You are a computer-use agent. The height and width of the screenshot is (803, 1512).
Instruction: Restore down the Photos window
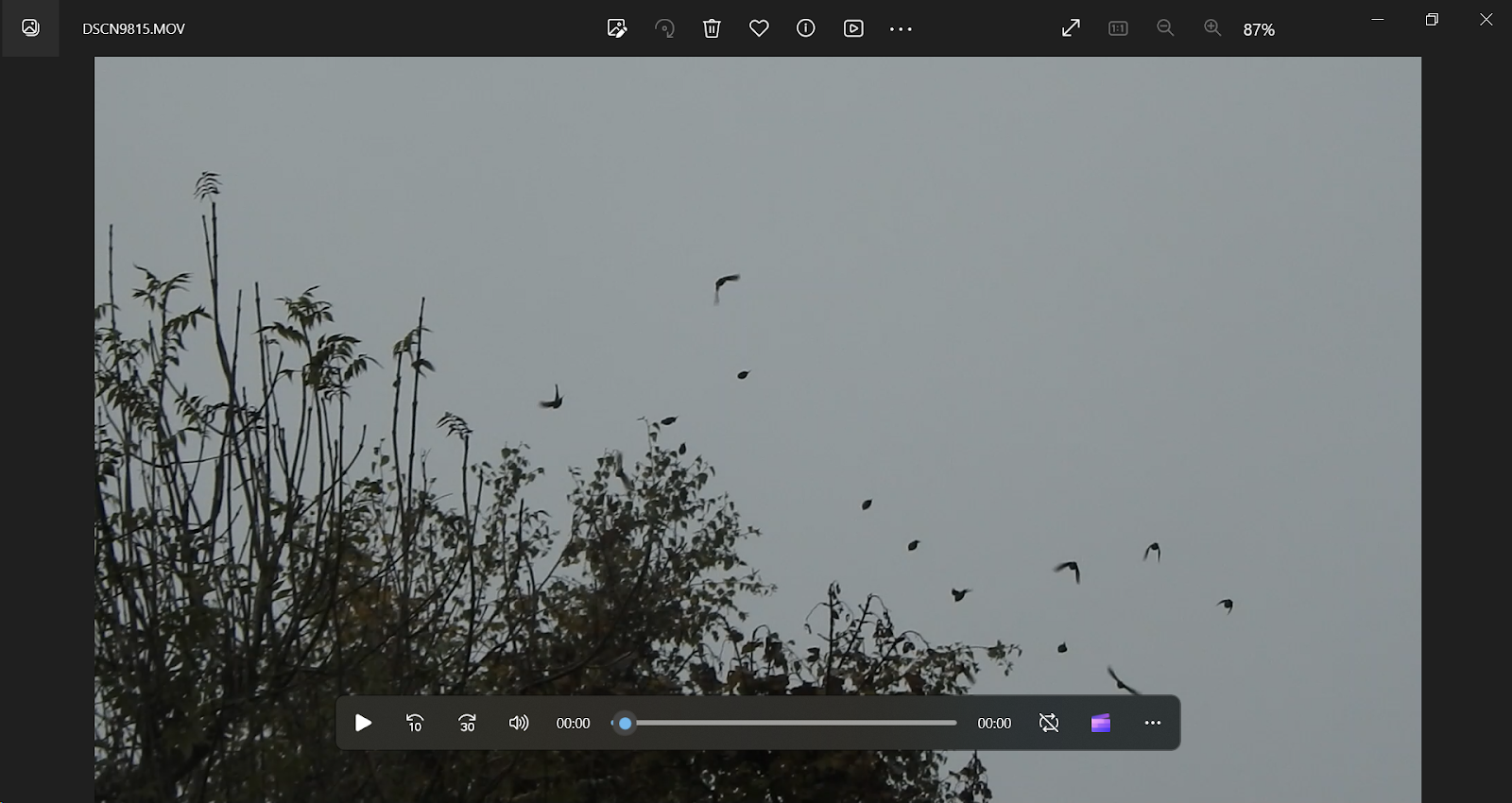(1432, 19)
